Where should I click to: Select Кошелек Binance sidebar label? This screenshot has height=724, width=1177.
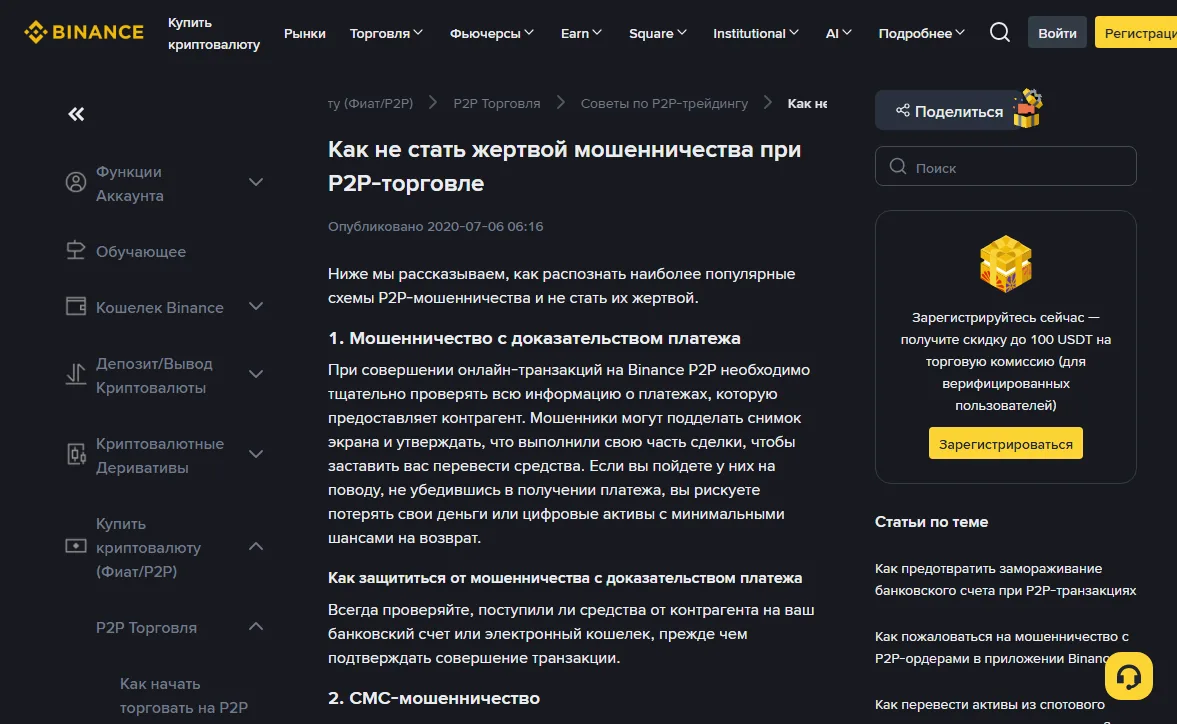pyautogui.click(x=160, y=308)
